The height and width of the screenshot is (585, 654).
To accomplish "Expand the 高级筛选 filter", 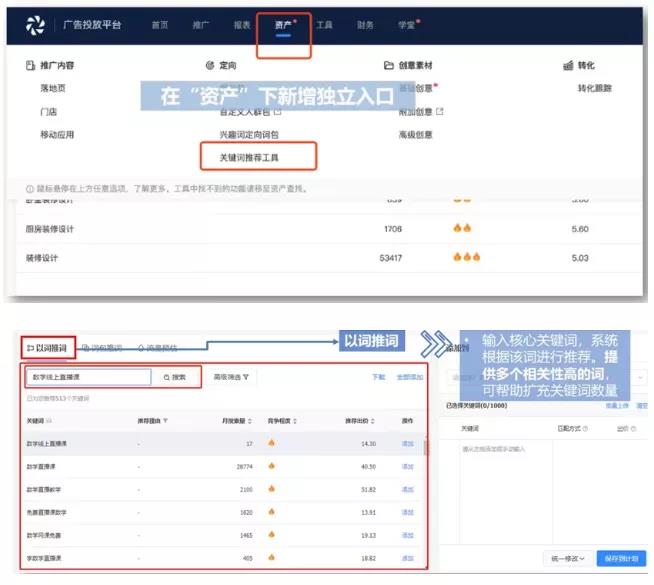I will pos(231,377).
